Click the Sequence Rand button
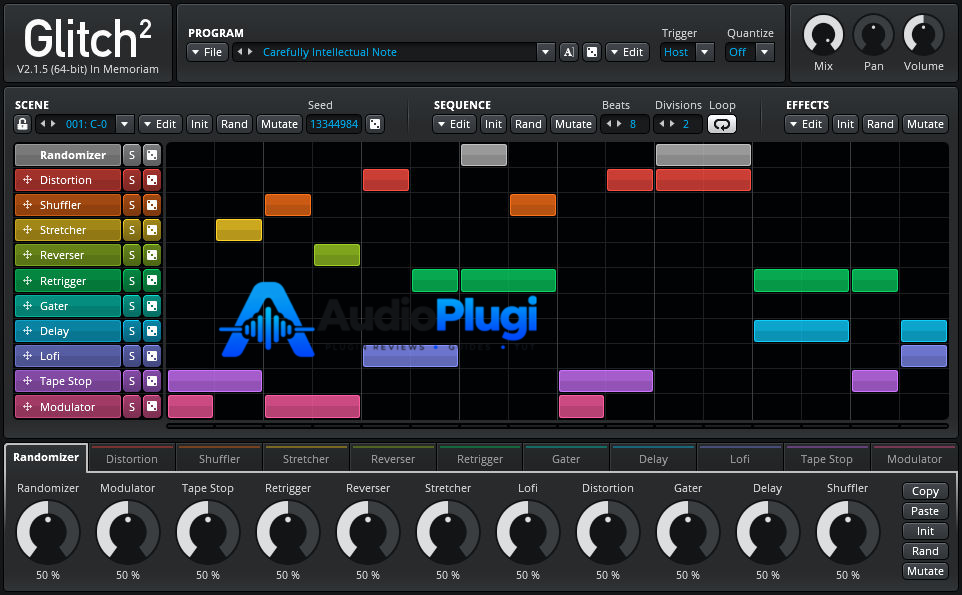 528,124
